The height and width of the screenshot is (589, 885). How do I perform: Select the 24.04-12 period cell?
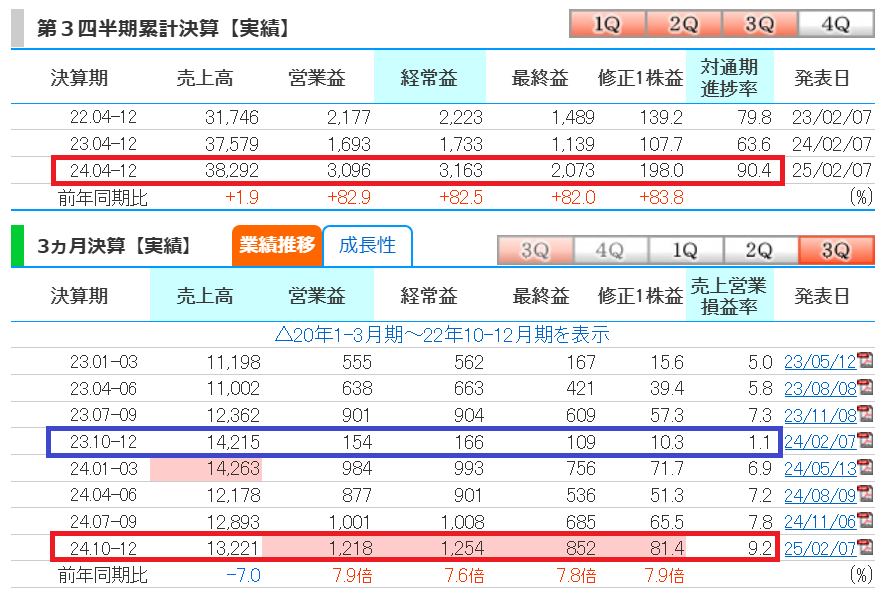103,170
